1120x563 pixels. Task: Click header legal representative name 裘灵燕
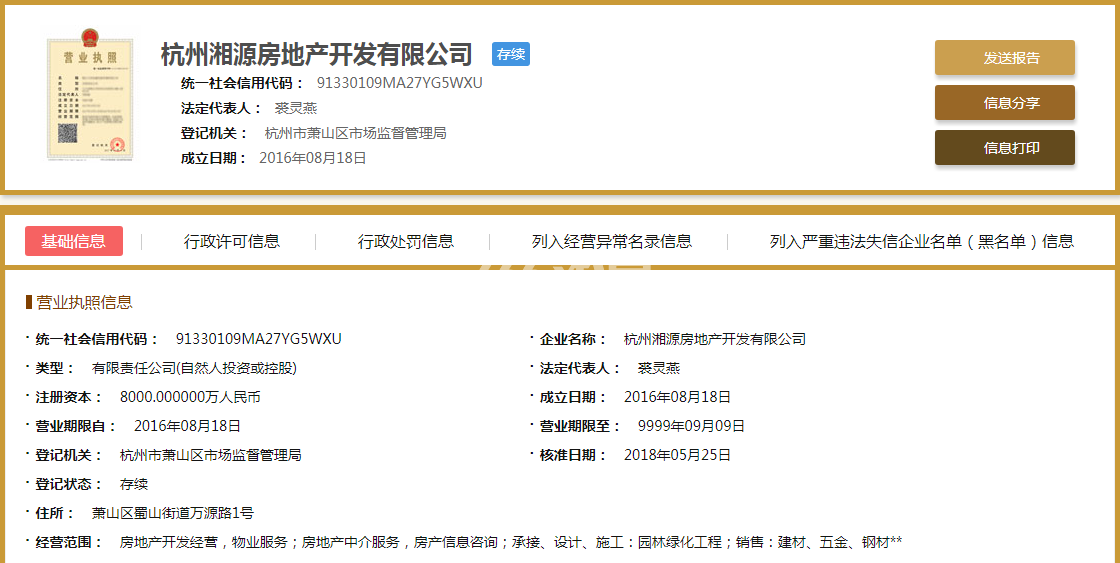[x=296, y=109]
